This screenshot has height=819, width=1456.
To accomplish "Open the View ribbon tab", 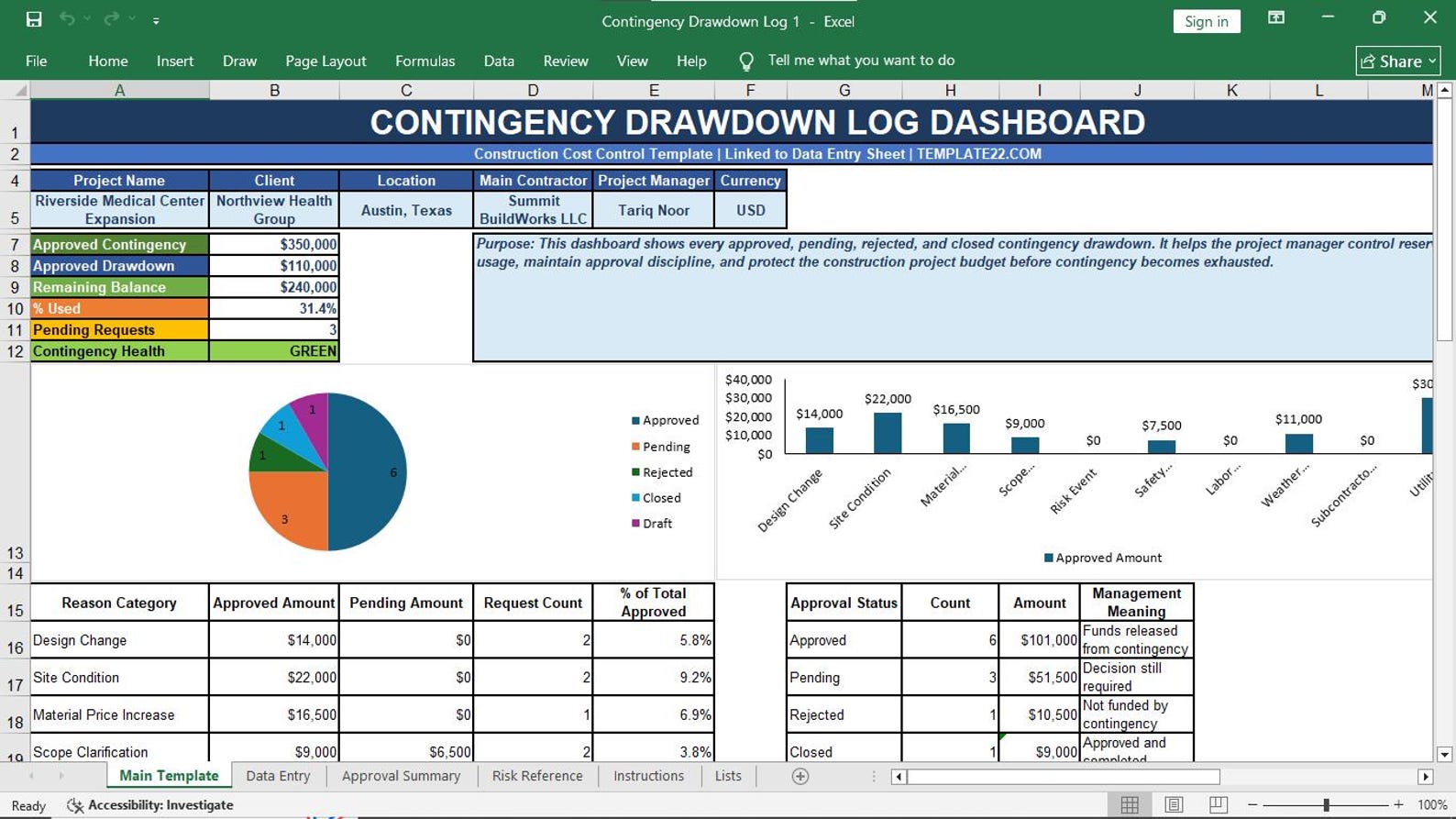I will [x=632, y=61].
